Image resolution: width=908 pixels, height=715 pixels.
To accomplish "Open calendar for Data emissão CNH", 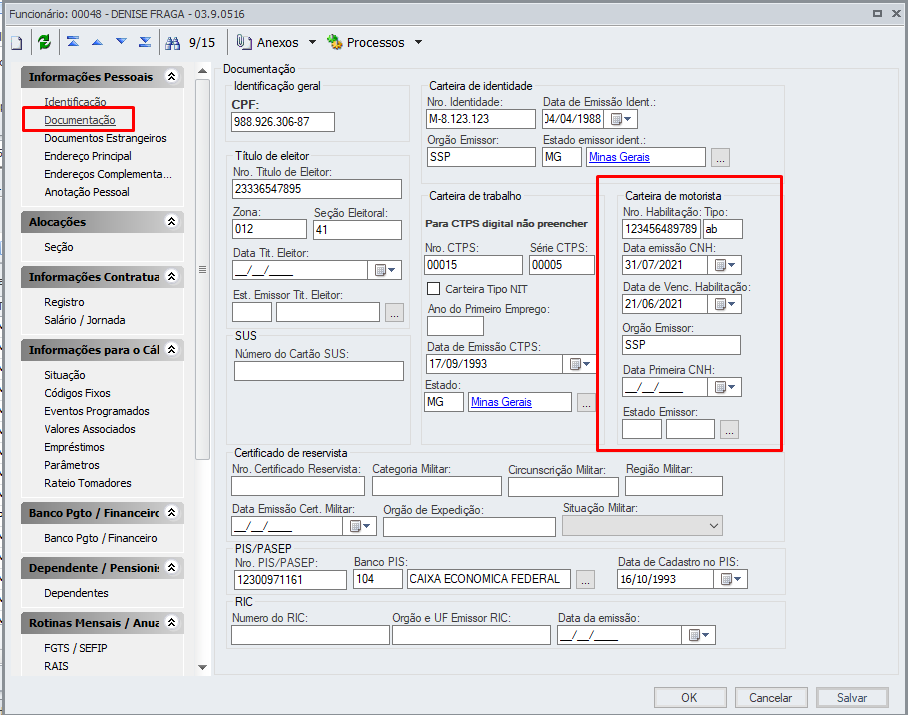I will click(x=724, y=265).
